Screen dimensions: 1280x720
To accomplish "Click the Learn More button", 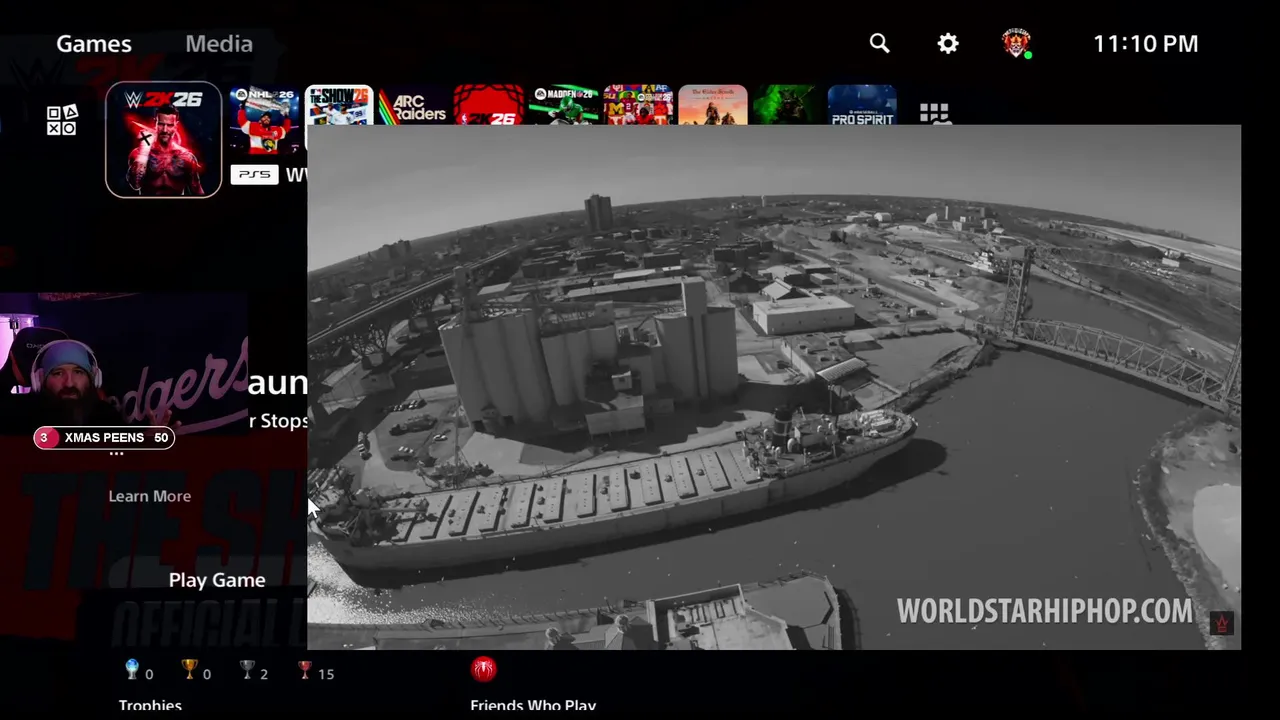I will point(149,496).
